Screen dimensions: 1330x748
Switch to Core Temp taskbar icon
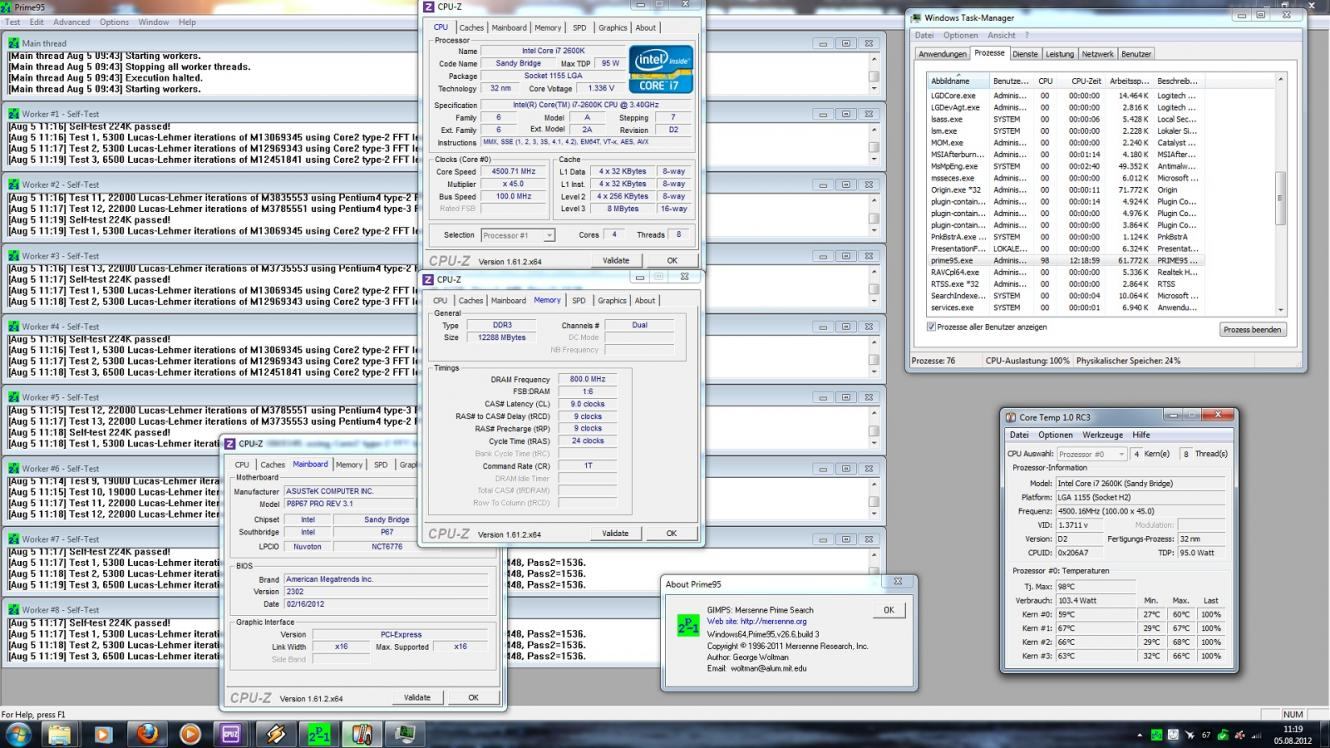(x=362, y=734)
